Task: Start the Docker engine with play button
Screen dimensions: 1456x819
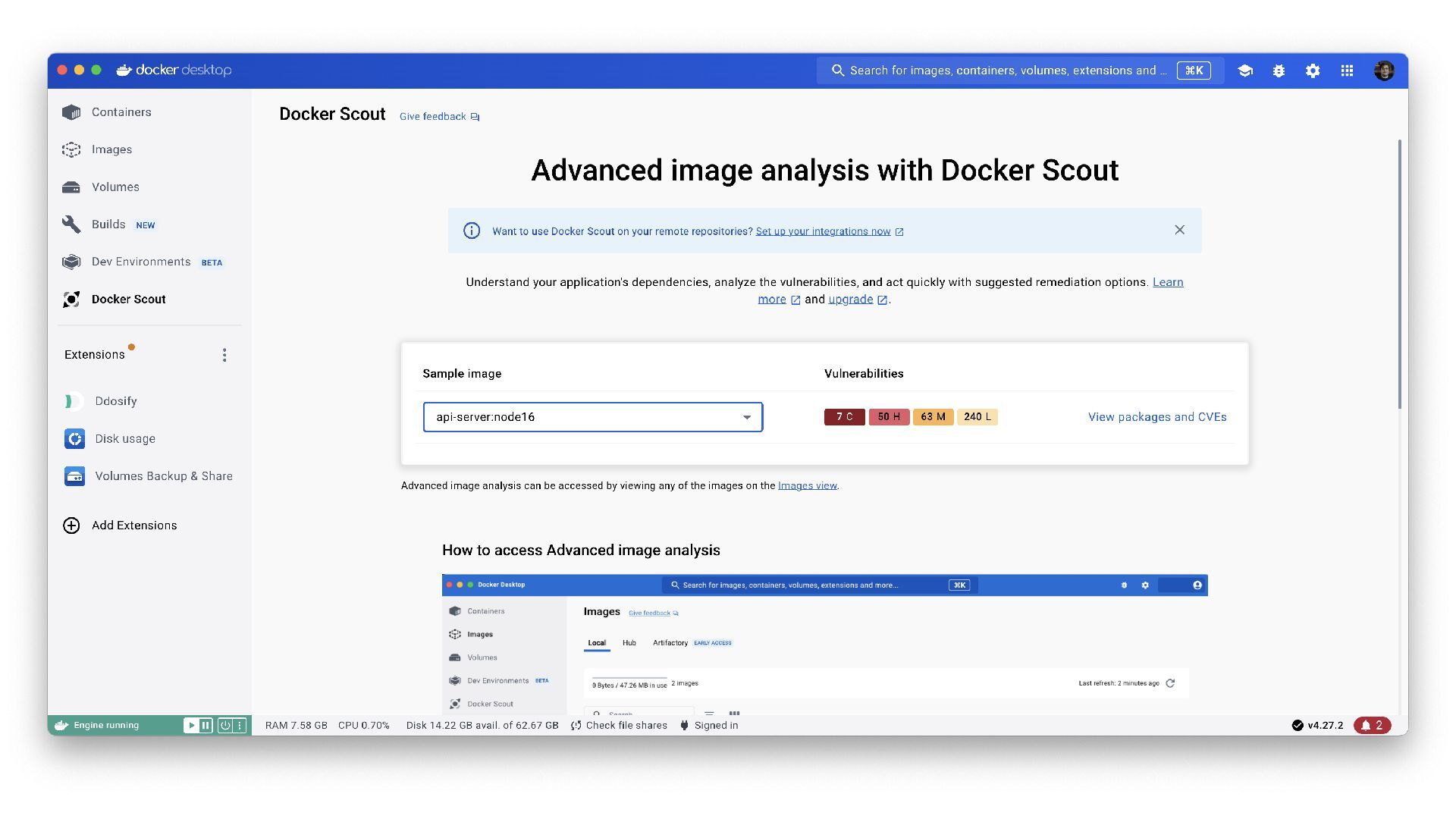Action: pos(191,726)
